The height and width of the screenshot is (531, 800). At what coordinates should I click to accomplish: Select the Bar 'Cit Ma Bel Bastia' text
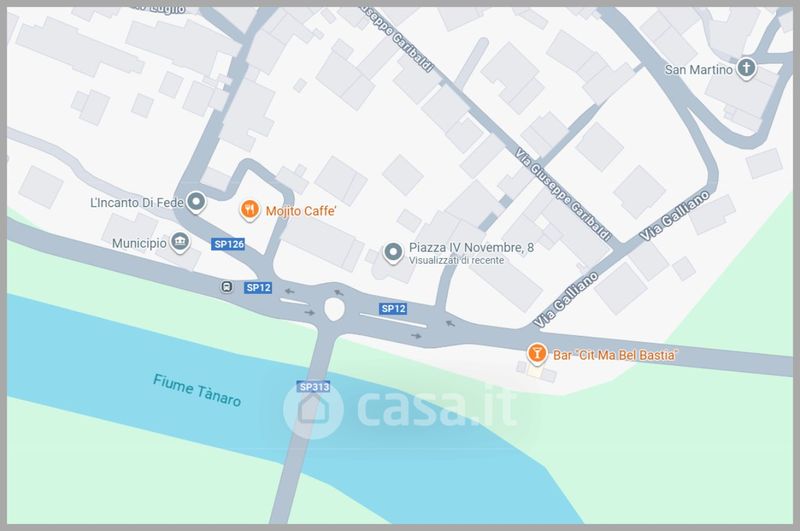click(x=615, y=355)
